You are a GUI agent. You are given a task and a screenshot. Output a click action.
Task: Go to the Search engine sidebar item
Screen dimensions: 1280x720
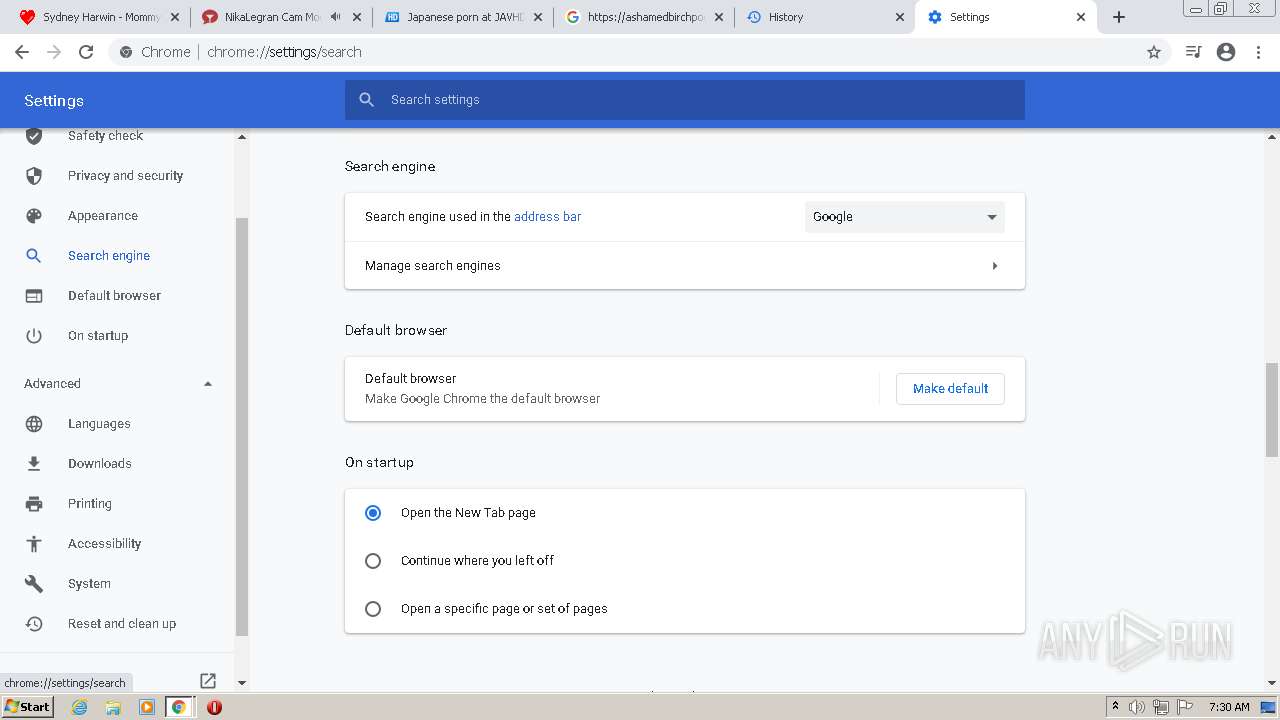point(109,256)
